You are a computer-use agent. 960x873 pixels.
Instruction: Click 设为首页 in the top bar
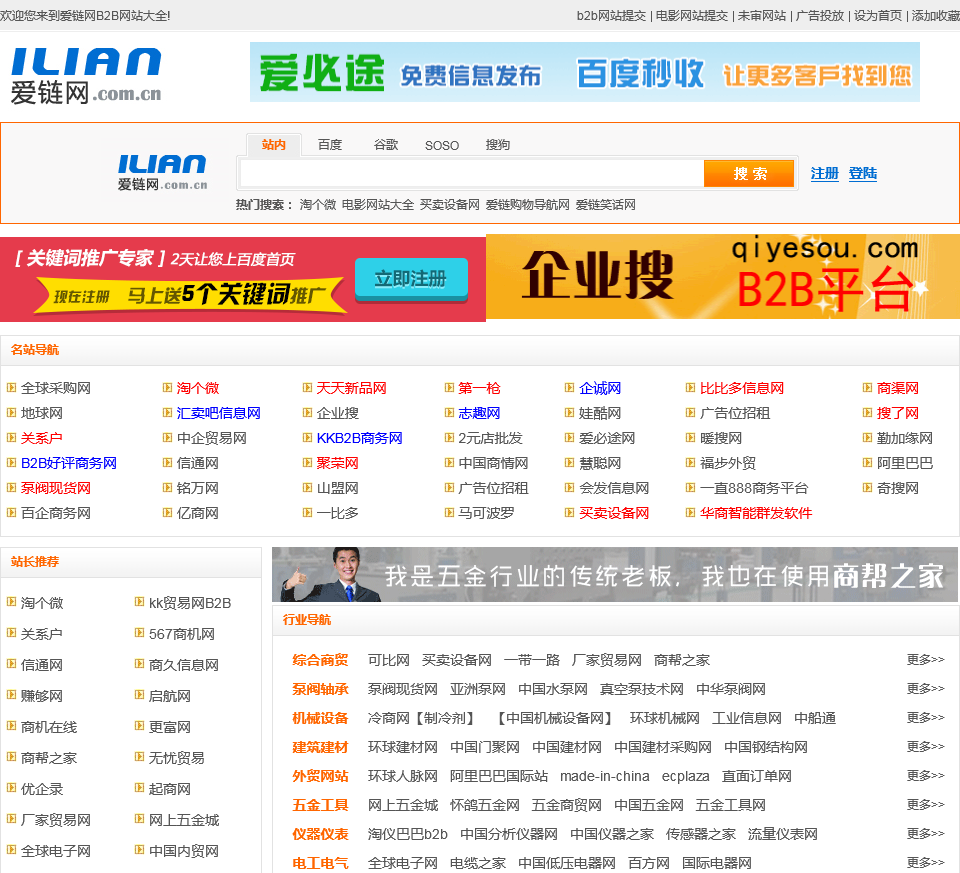878,16
